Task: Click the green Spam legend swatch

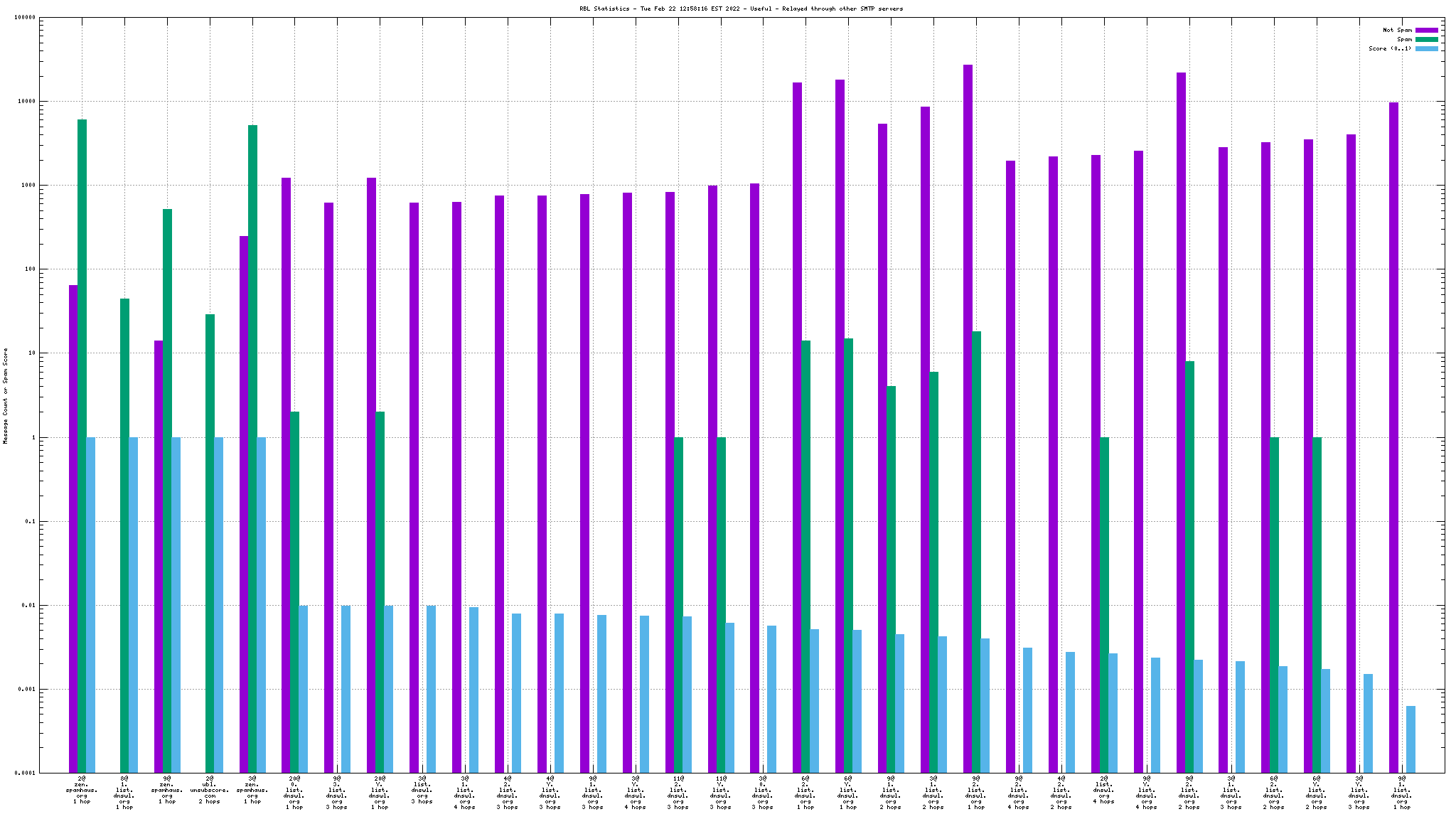Action: pyautogui.click(x=1426, y=39)
